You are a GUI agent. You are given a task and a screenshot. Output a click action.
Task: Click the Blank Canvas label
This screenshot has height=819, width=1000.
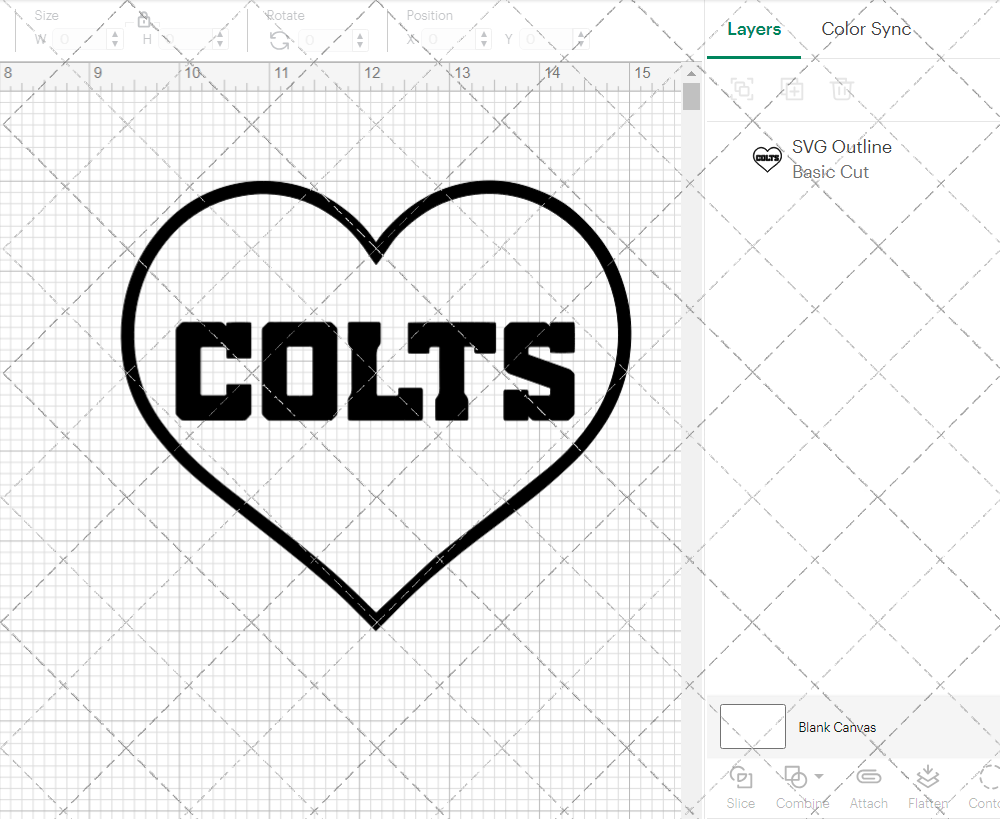coord(838,727)
